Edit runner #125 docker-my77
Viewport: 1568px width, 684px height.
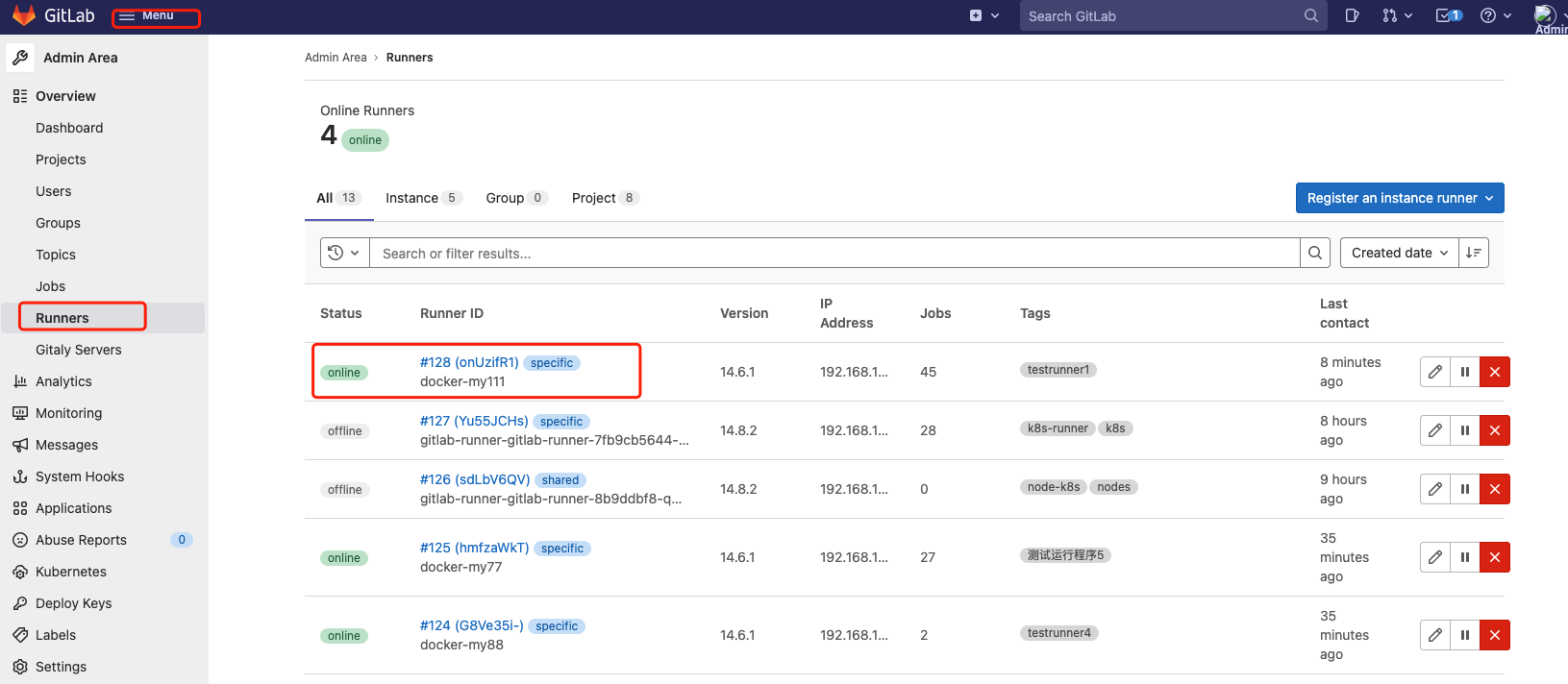pyautogui.click(x=1435, y=557)
